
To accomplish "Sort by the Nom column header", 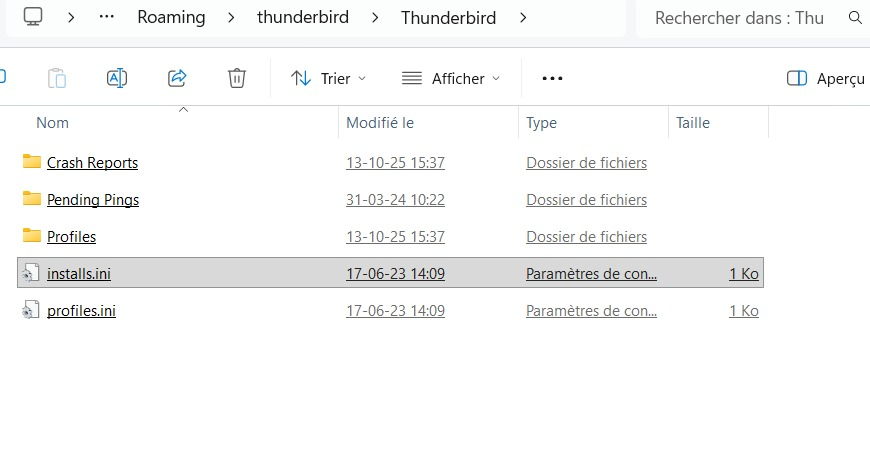I will [x=53, y=123].
